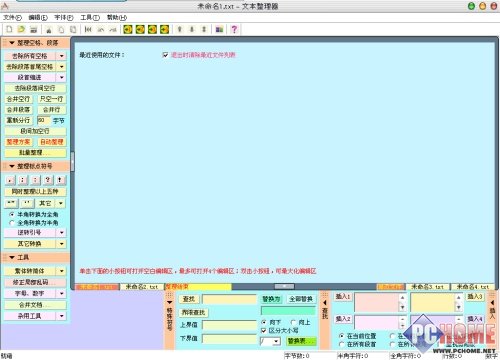The height and width of the screenshot is (360, 500).
Task: Open dropdown arrow next to 其它 punctuation
Action: [61, 203]
